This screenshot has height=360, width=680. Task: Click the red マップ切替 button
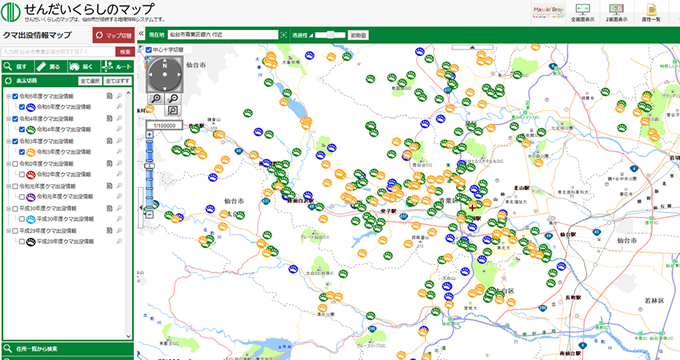pyautogui.click(x=114, y=36)
